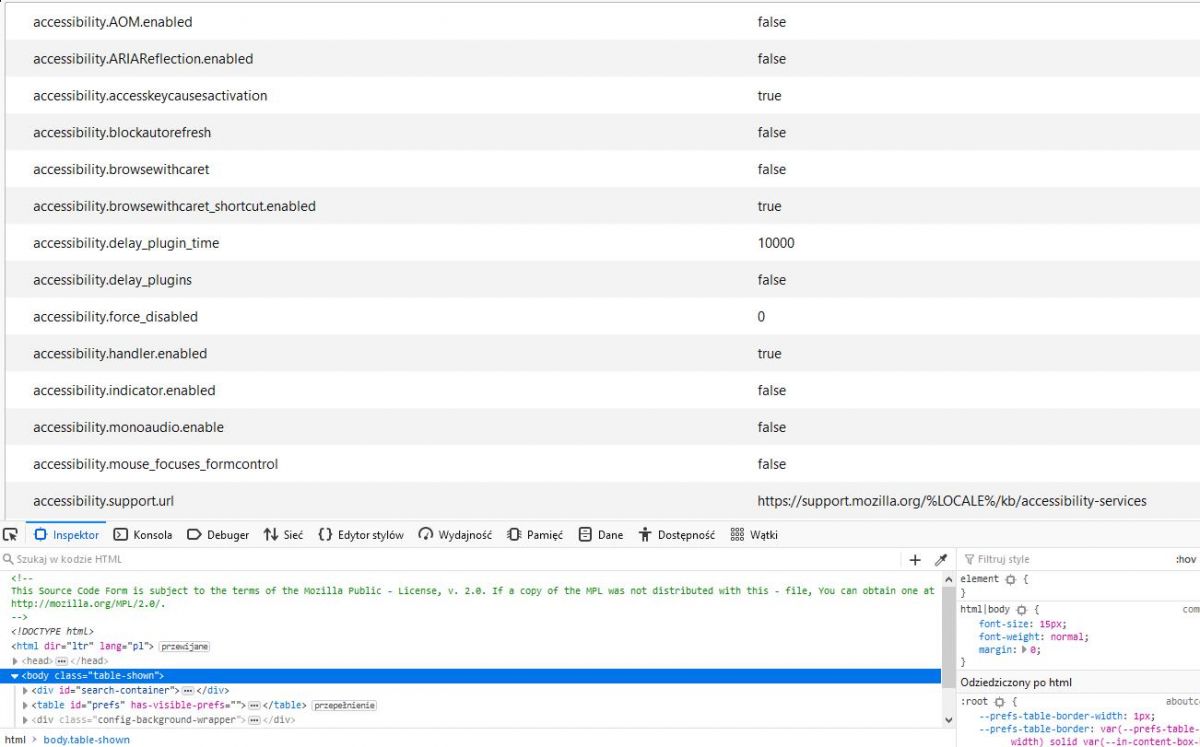Select accessibility.indicator.enabled preference name
This screenshot has height=747, width=1200.
[x=124, y=391]
